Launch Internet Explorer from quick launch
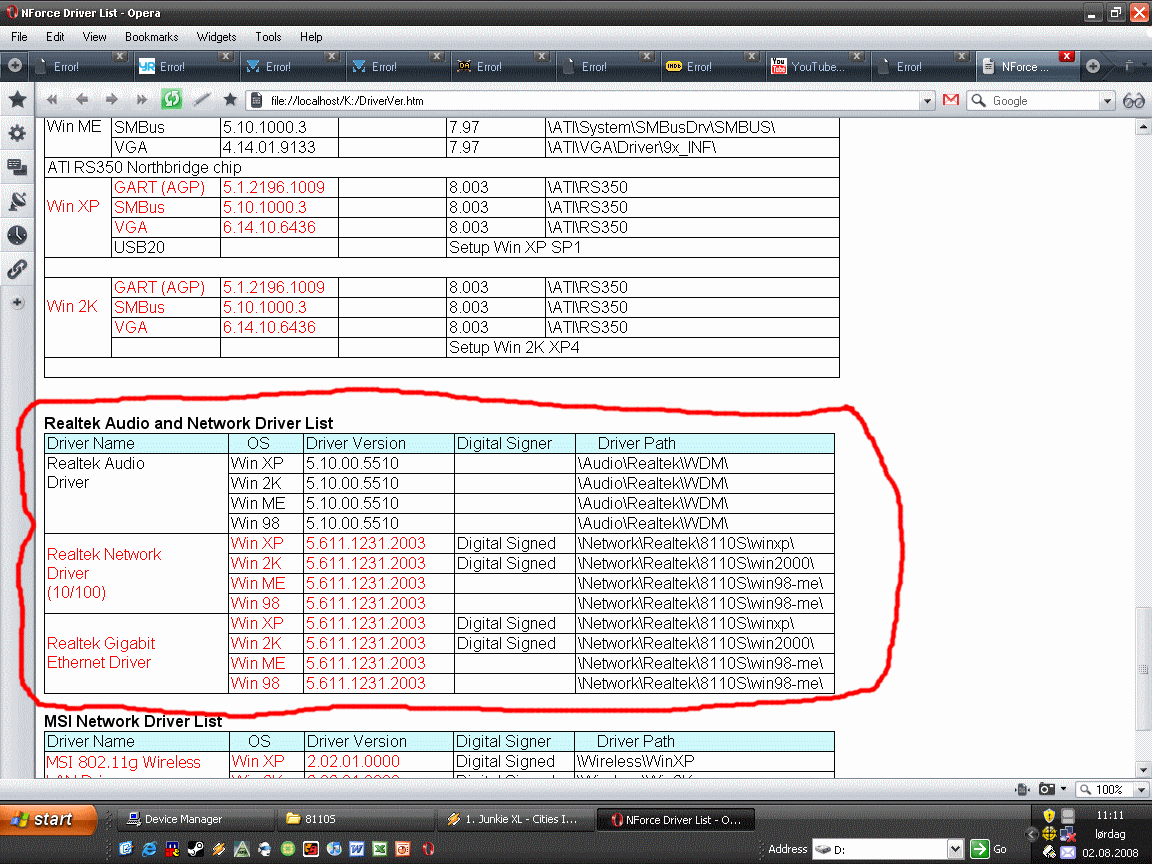Image resolution: width=1152 pixels, height=864 pixels. coord(148,849)
